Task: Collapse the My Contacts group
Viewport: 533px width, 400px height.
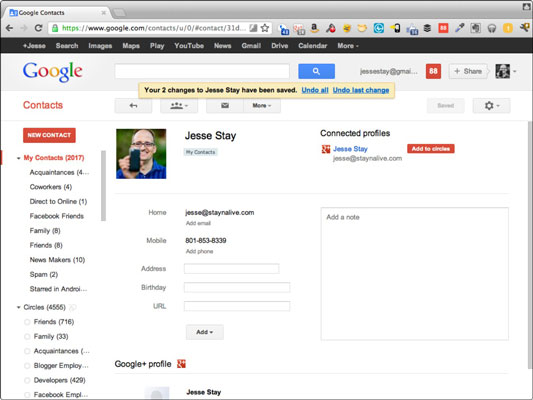Action: (19, 158)
